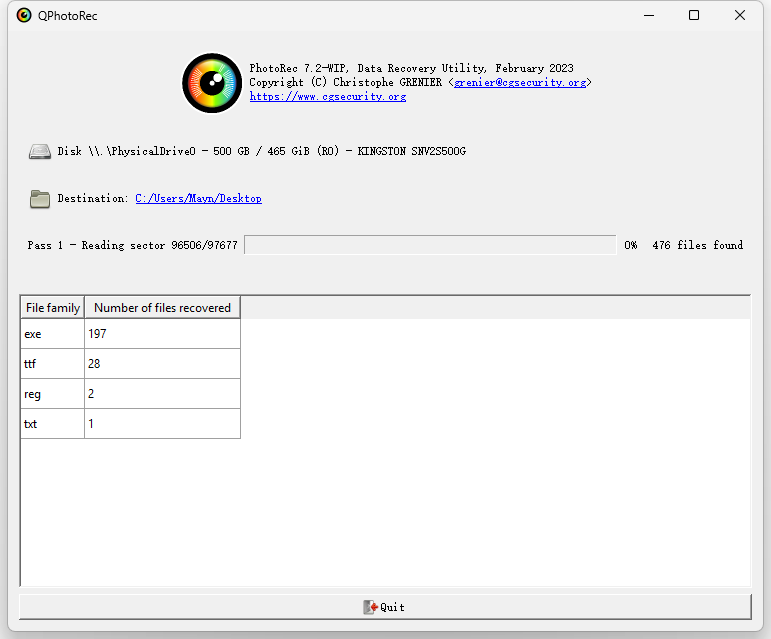Select the txt file family cell
The width and height of the screenshot is (771, 639).
(53, 424)
